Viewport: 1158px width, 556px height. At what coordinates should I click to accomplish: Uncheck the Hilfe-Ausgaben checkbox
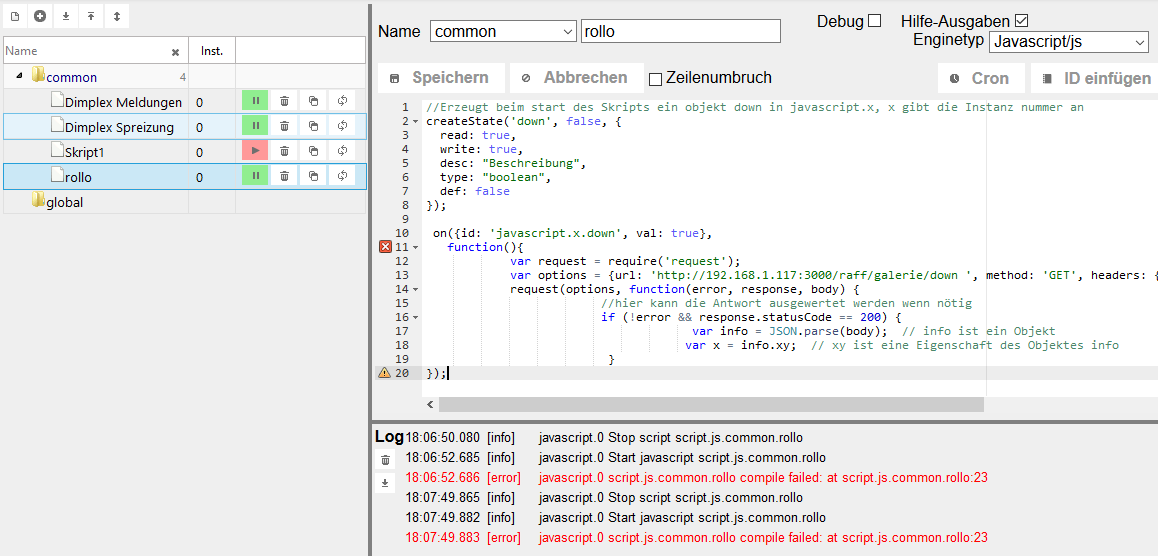coord(1021,20)
